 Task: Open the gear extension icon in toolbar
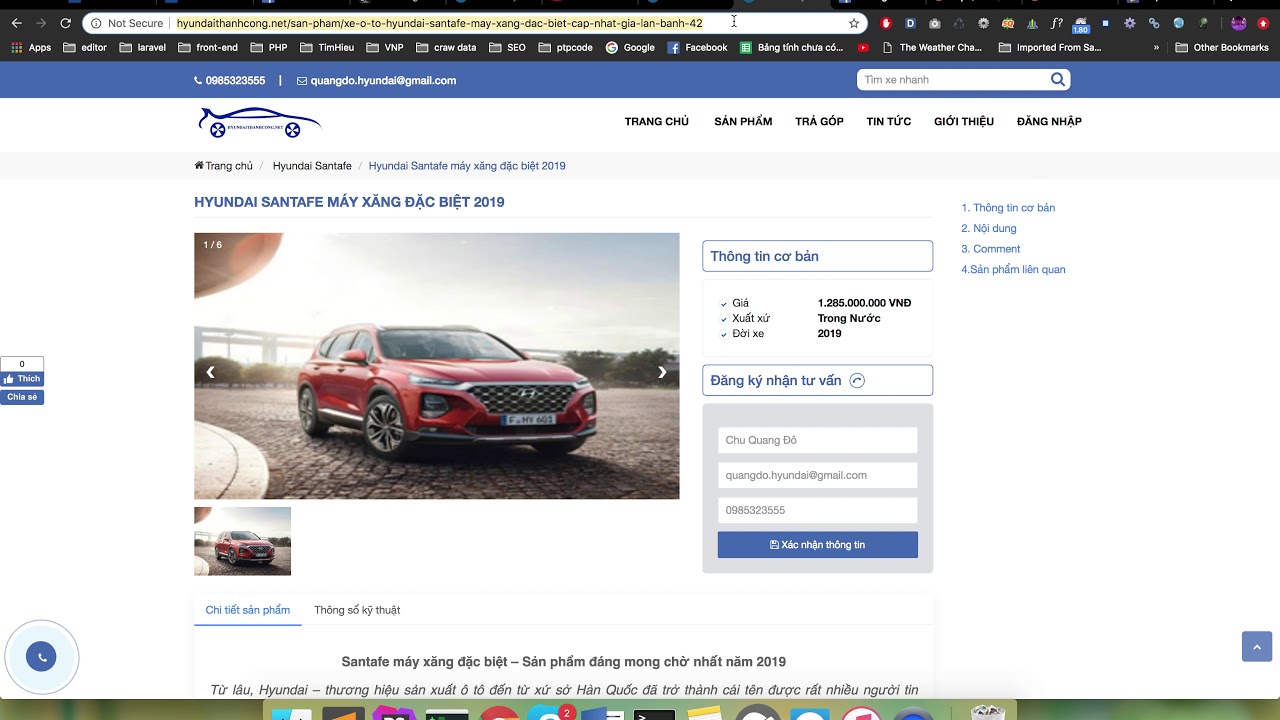coord(983,23)
